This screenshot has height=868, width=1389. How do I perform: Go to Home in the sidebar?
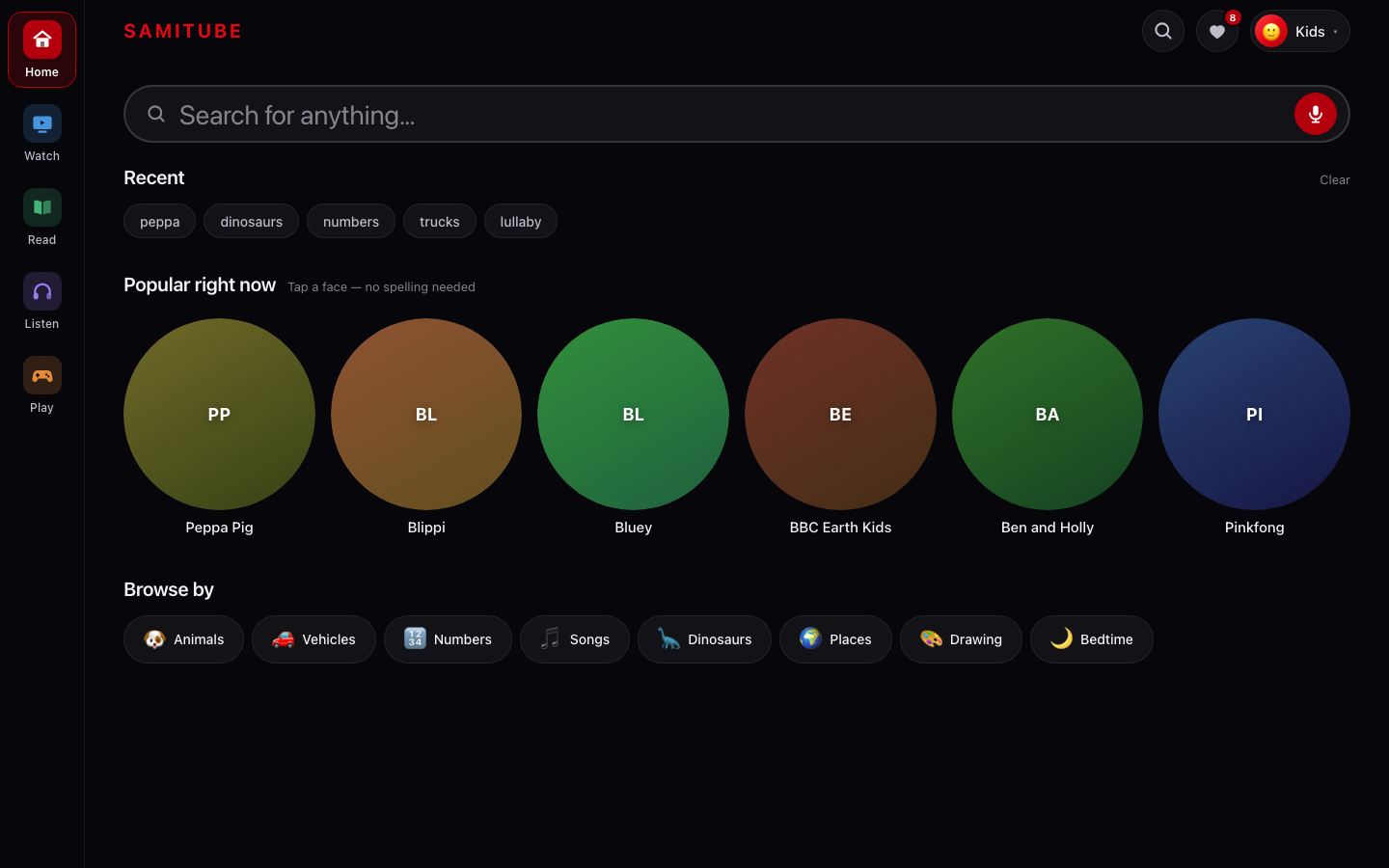(x=41, y=50)
